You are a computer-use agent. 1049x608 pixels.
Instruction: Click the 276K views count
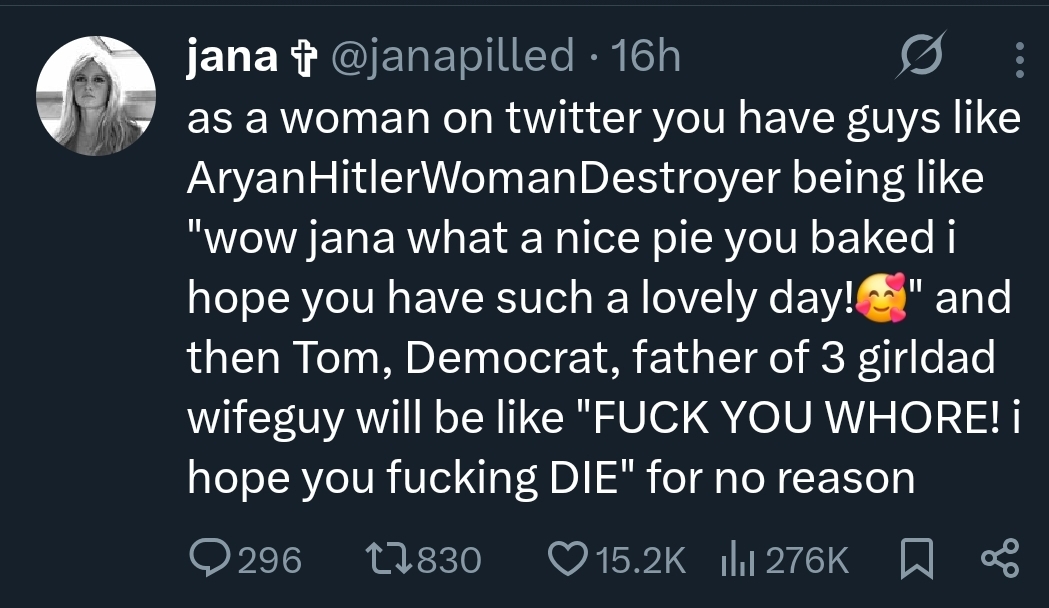pos(806,560)
